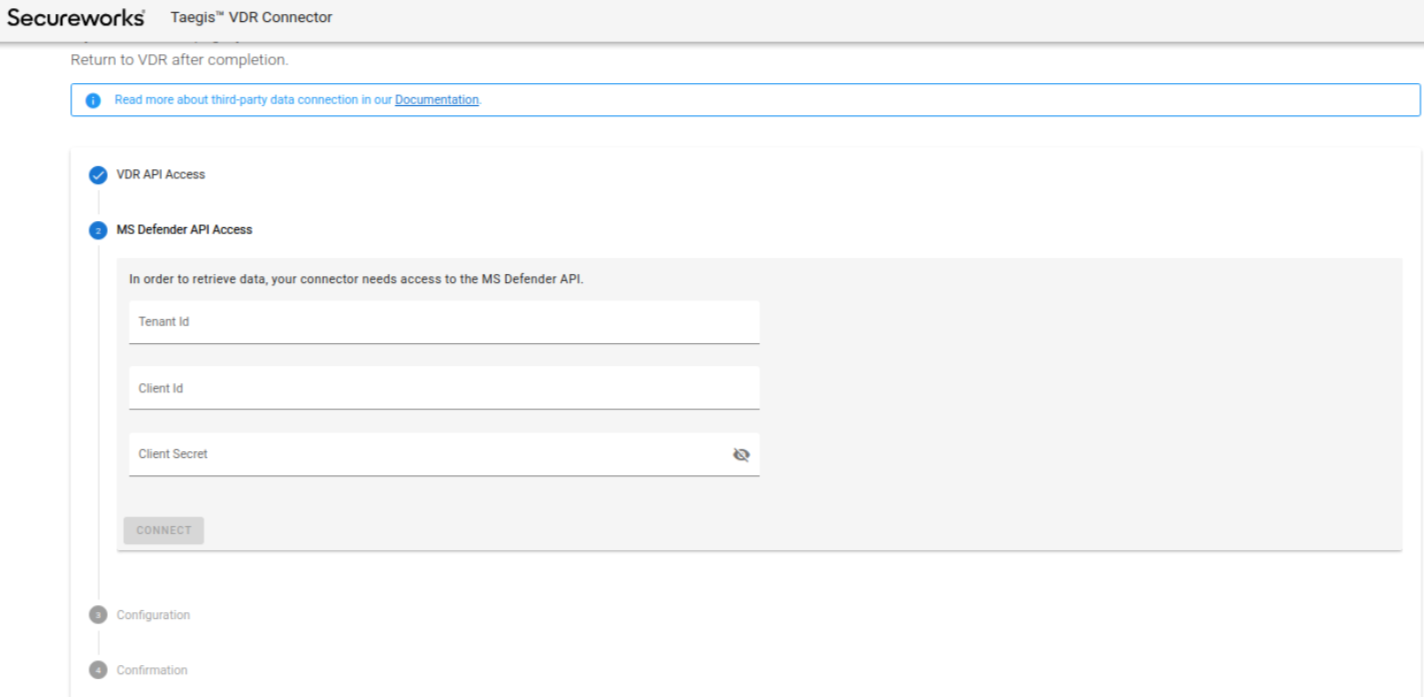This screenshot has width=1424, height=697.
Task: Click the VDR API Access checkmark icon
Action: pos(98,175)
